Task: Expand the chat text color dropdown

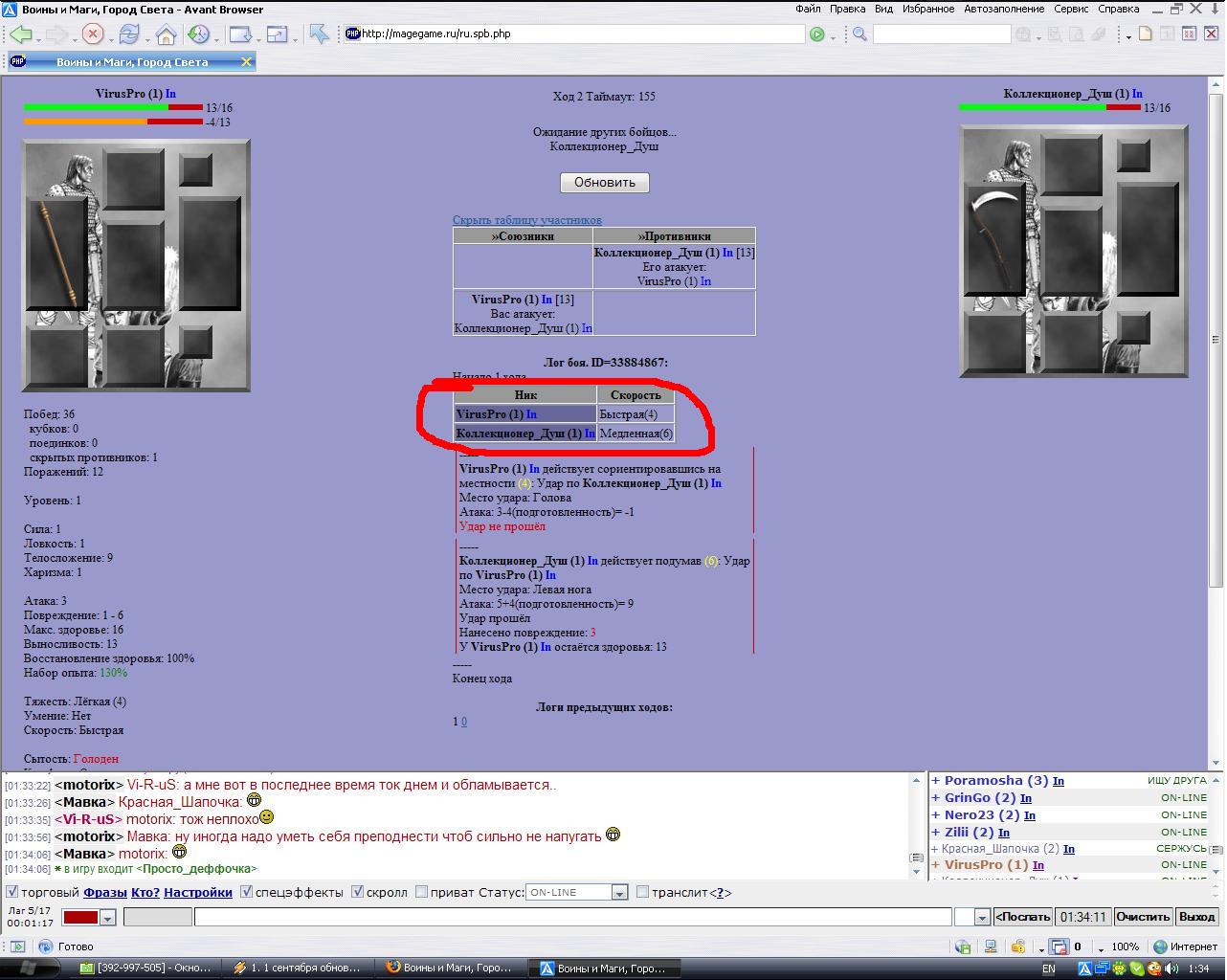Action: click(x=107, y=918)
